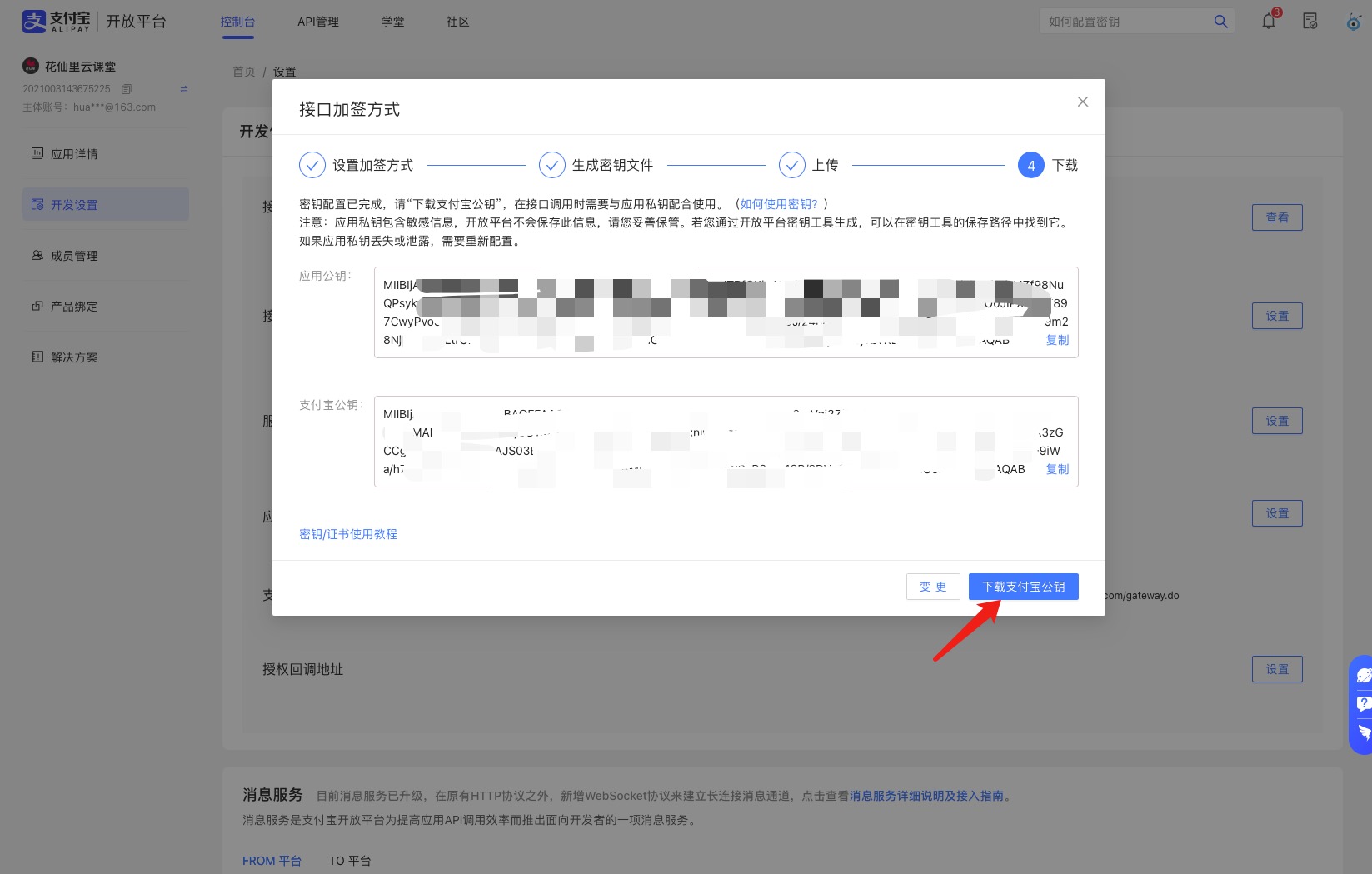Screen dimensions: 1372x874
Task: Open 成员管理 in the sidebar
Action: point(106,255)
